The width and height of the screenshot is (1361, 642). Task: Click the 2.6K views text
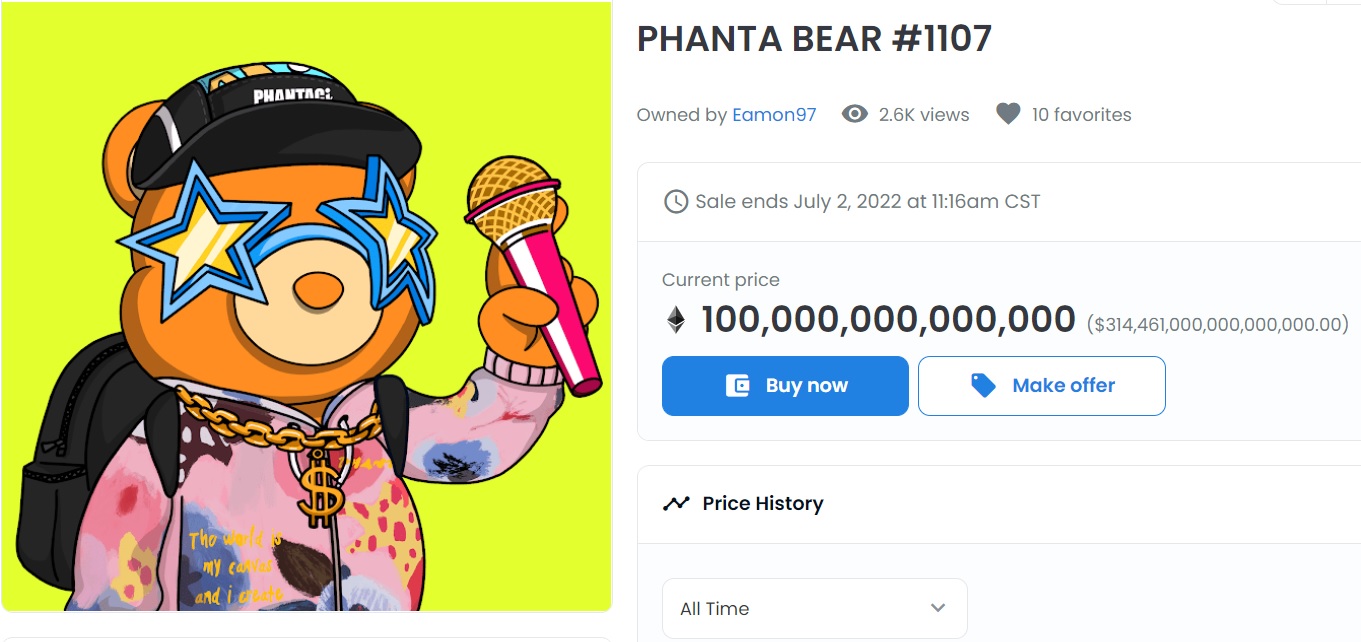(x=924, y=115)
